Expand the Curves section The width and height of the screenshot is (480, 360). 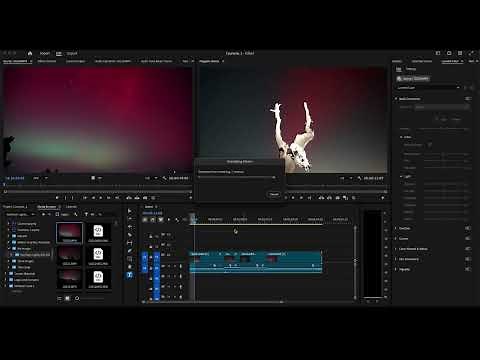click(x=396, y=239)
